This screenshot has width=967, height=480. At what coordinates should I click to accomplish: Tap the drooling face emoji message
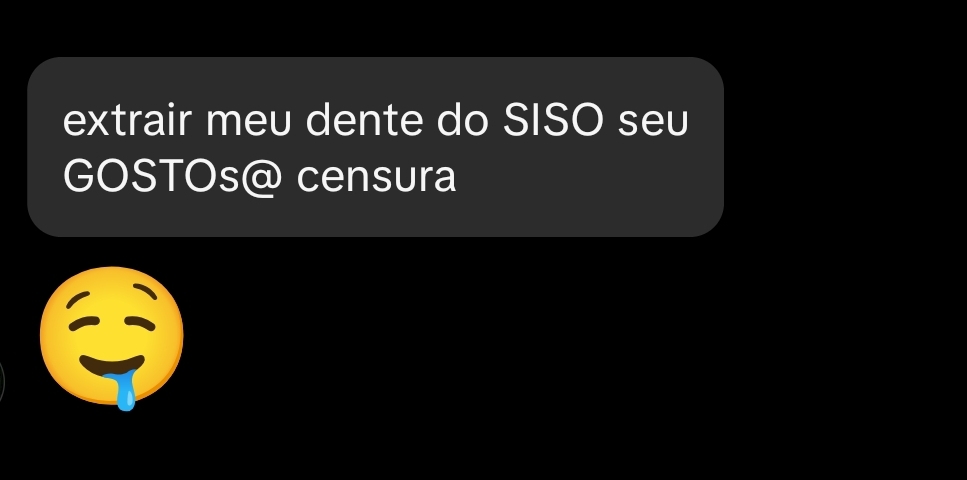(112, 337)
